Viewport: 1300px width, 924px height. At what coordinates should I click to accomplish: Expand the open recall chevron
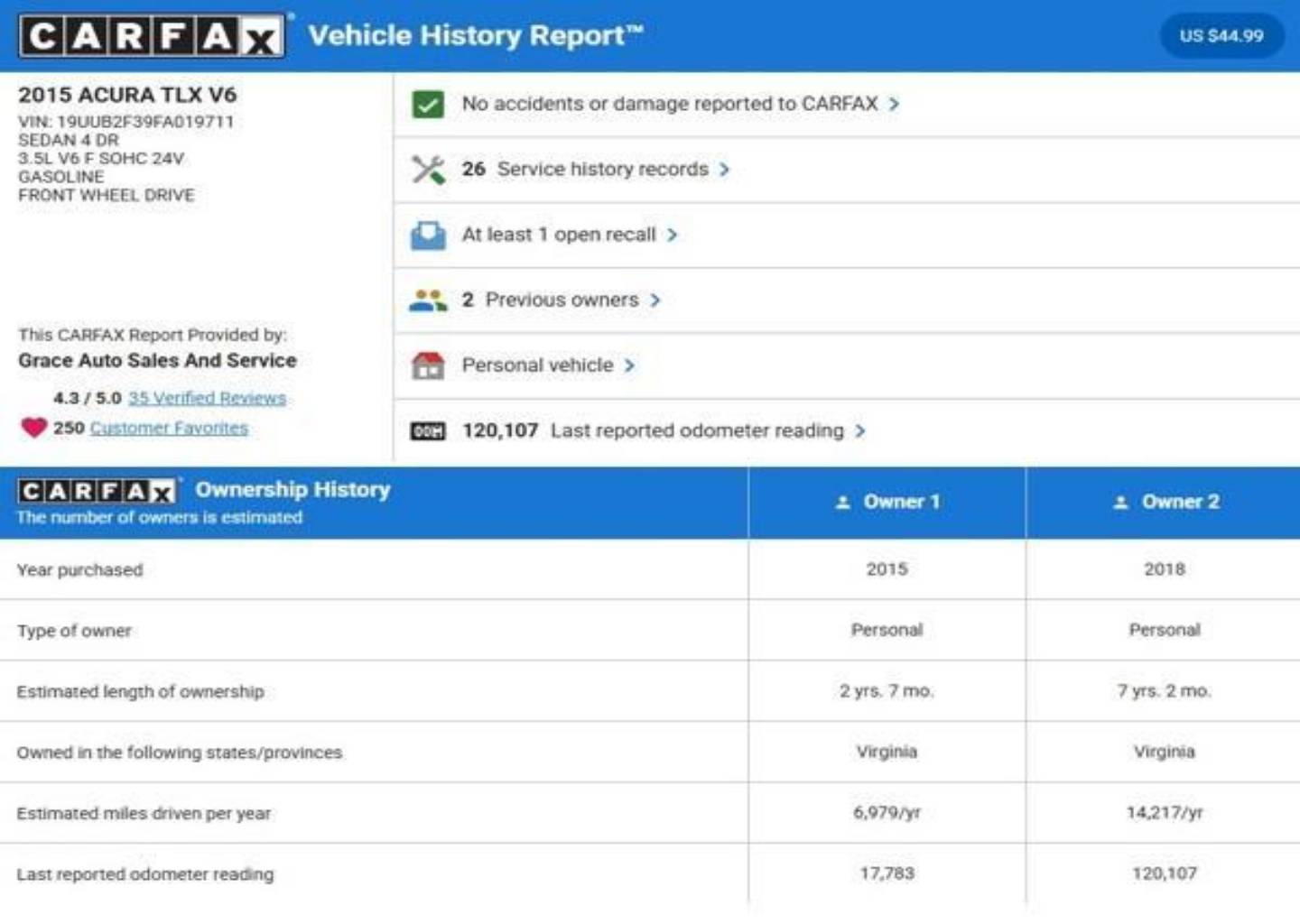tap(672, 236)
